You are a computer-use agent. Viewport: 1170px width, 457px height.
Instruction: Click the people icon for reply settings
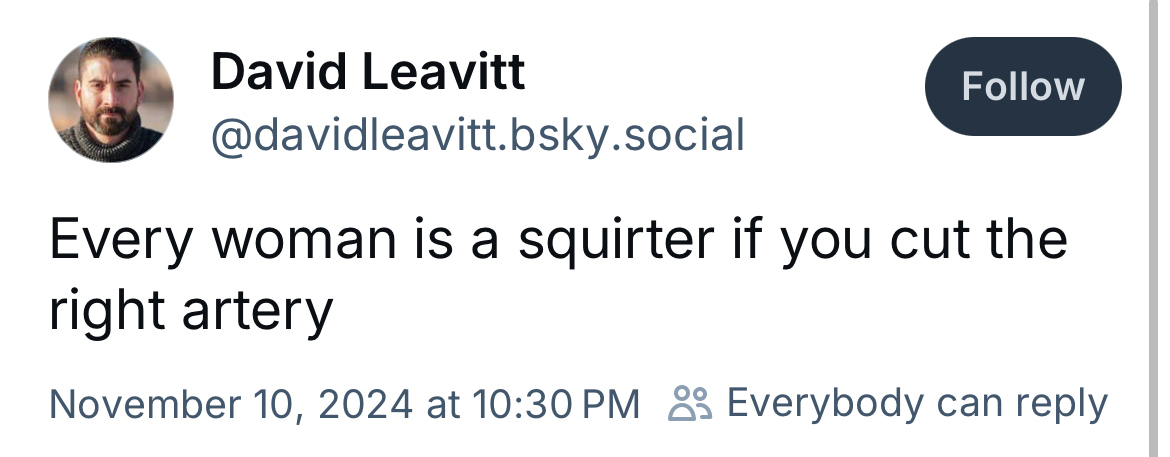click(x=690, y=405)
